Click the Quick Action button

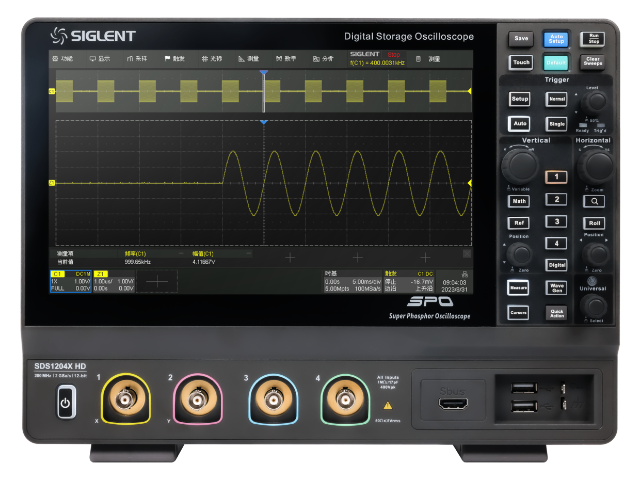pyautogui.click(x=556, y=313)
